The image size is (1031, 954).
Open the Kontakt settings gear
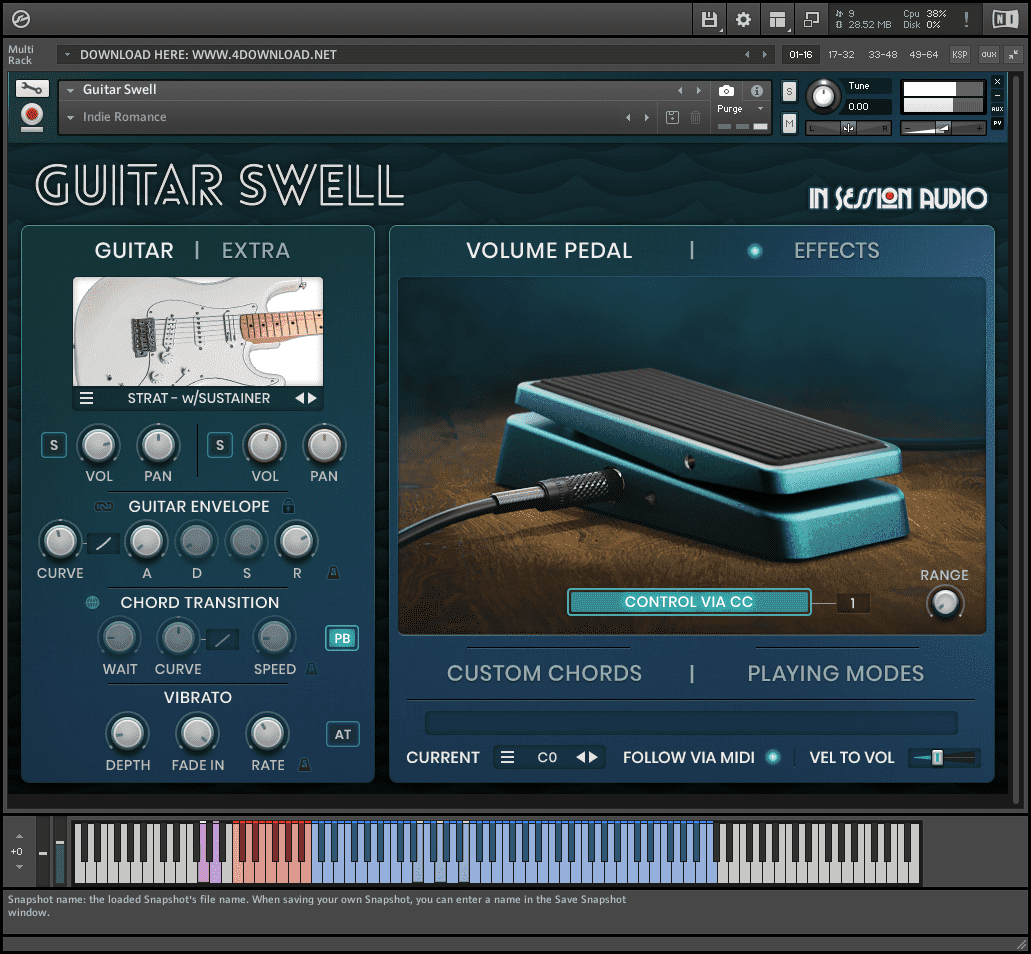pyautogui.click(x=743, y=20)
